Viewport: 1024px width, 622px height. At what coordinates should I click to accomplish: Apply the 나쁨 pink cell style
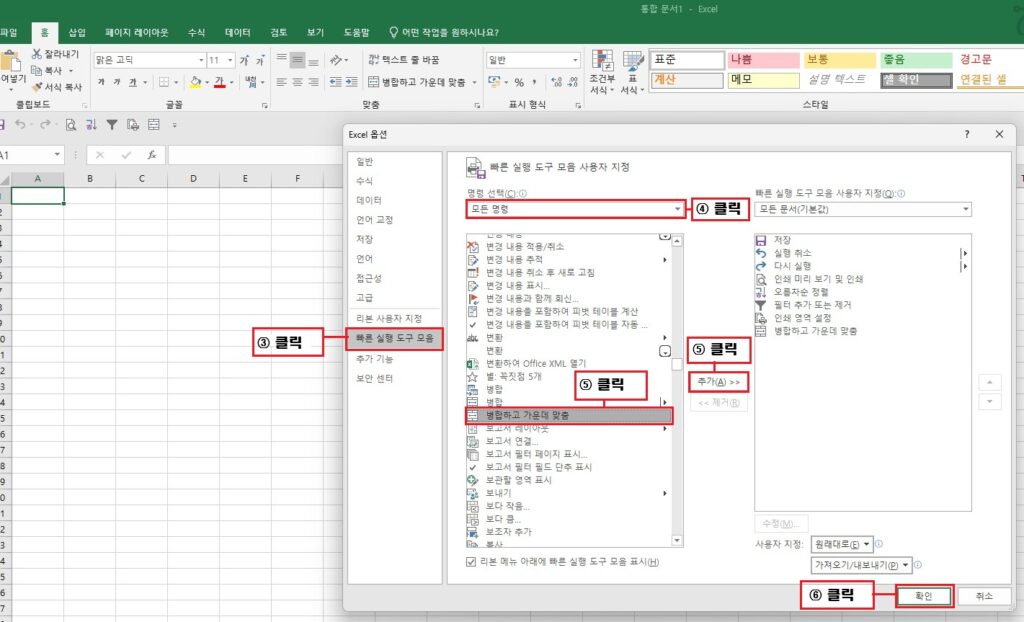(763, 60)
